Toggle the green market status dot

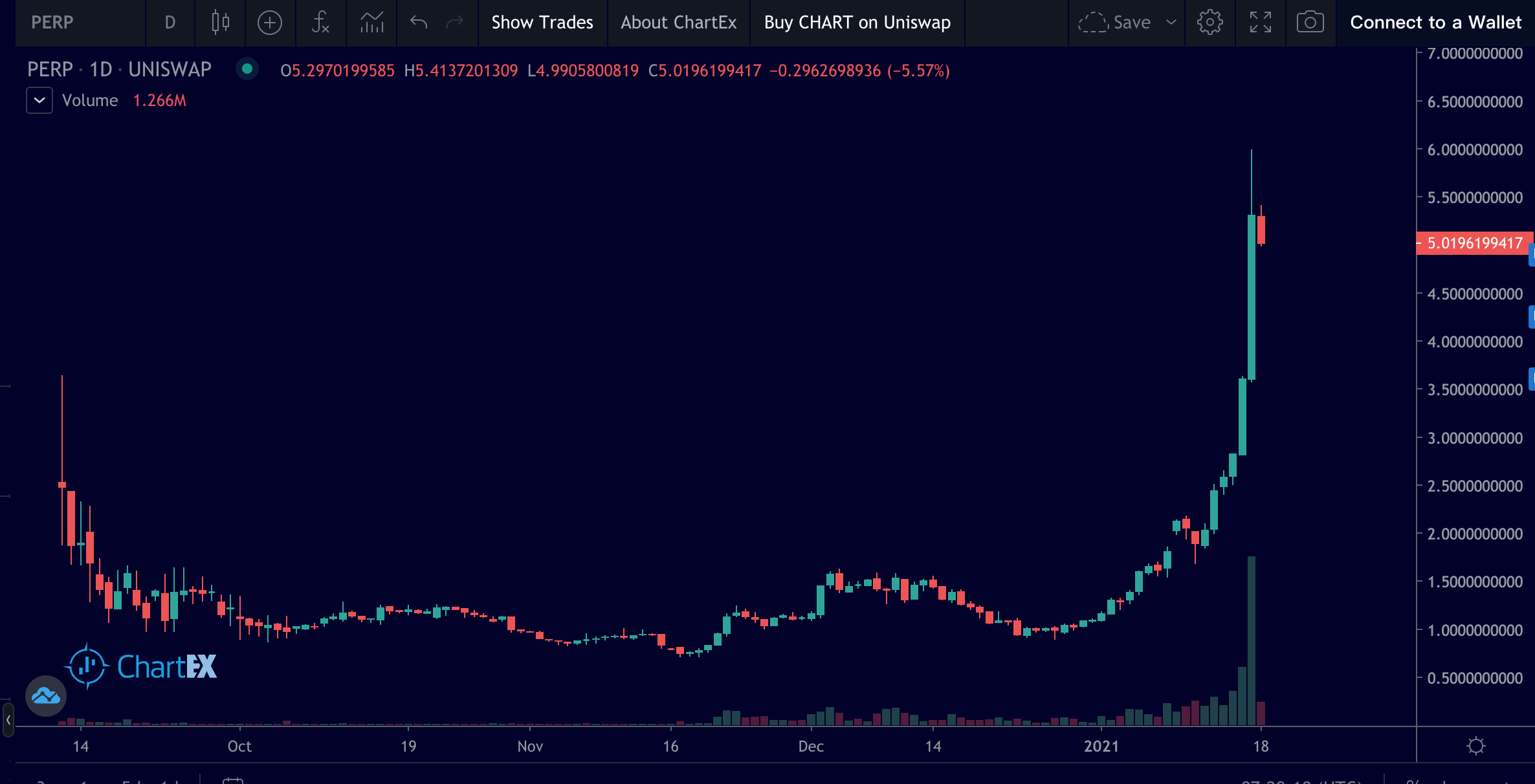coord(247,69)
